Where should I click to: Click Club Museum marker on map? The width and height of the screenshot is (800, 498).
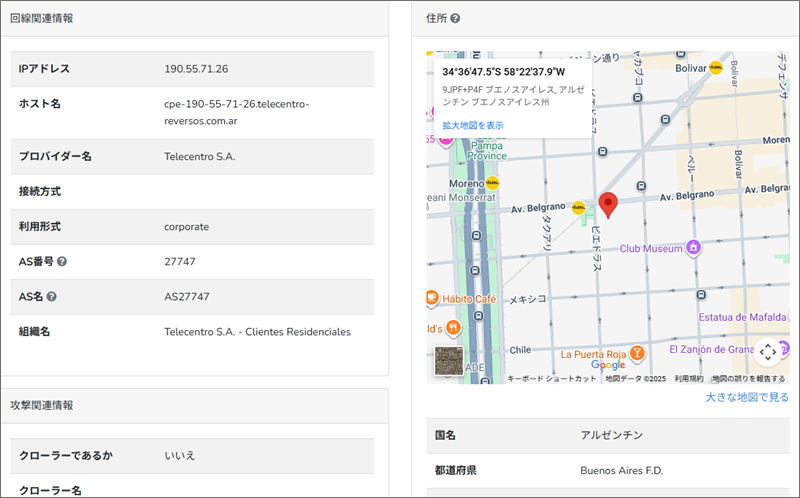click(692, 247)
